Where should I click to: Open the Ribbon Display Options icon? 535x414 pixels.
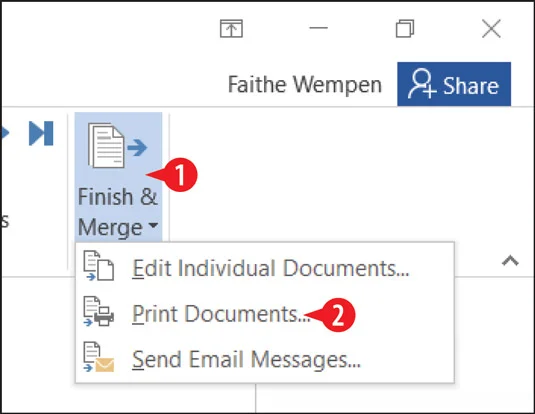coord(231,29)
